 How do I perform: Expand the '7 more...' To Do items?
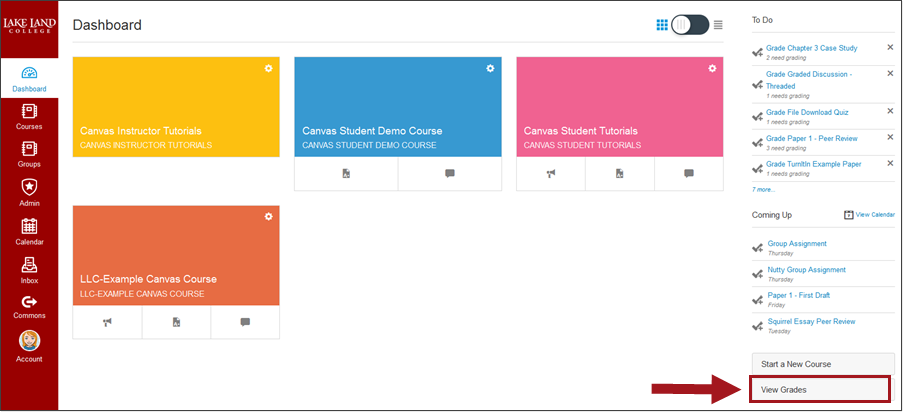click(763, 189)
